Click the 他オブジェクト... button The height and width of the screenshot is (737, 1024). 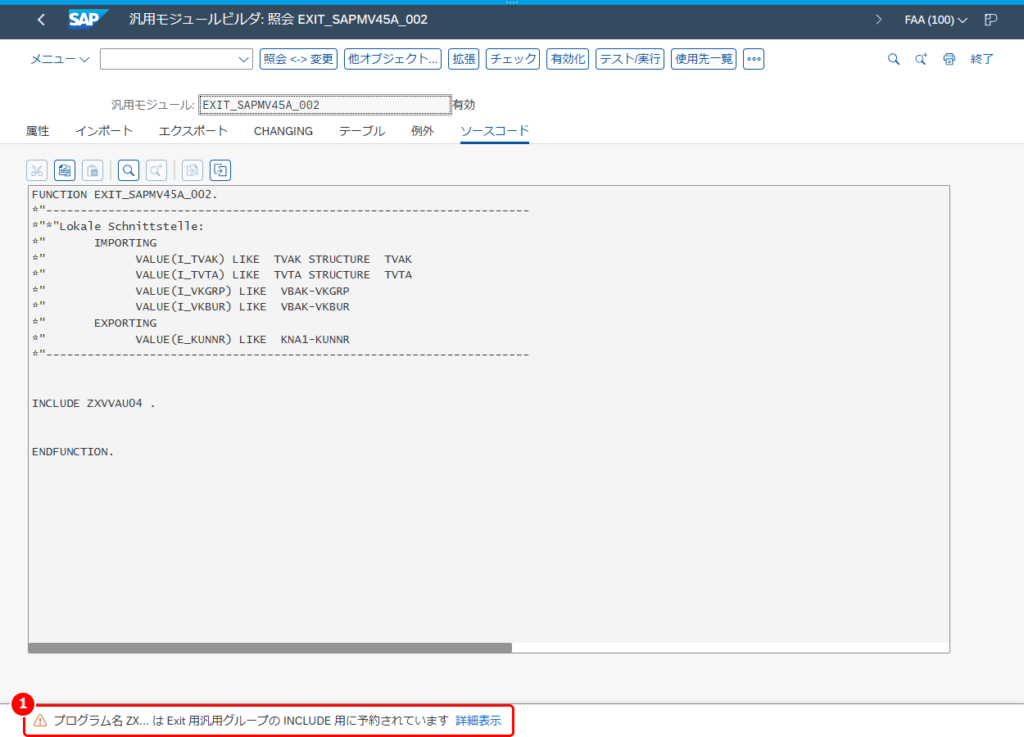[x=392, y=59]
